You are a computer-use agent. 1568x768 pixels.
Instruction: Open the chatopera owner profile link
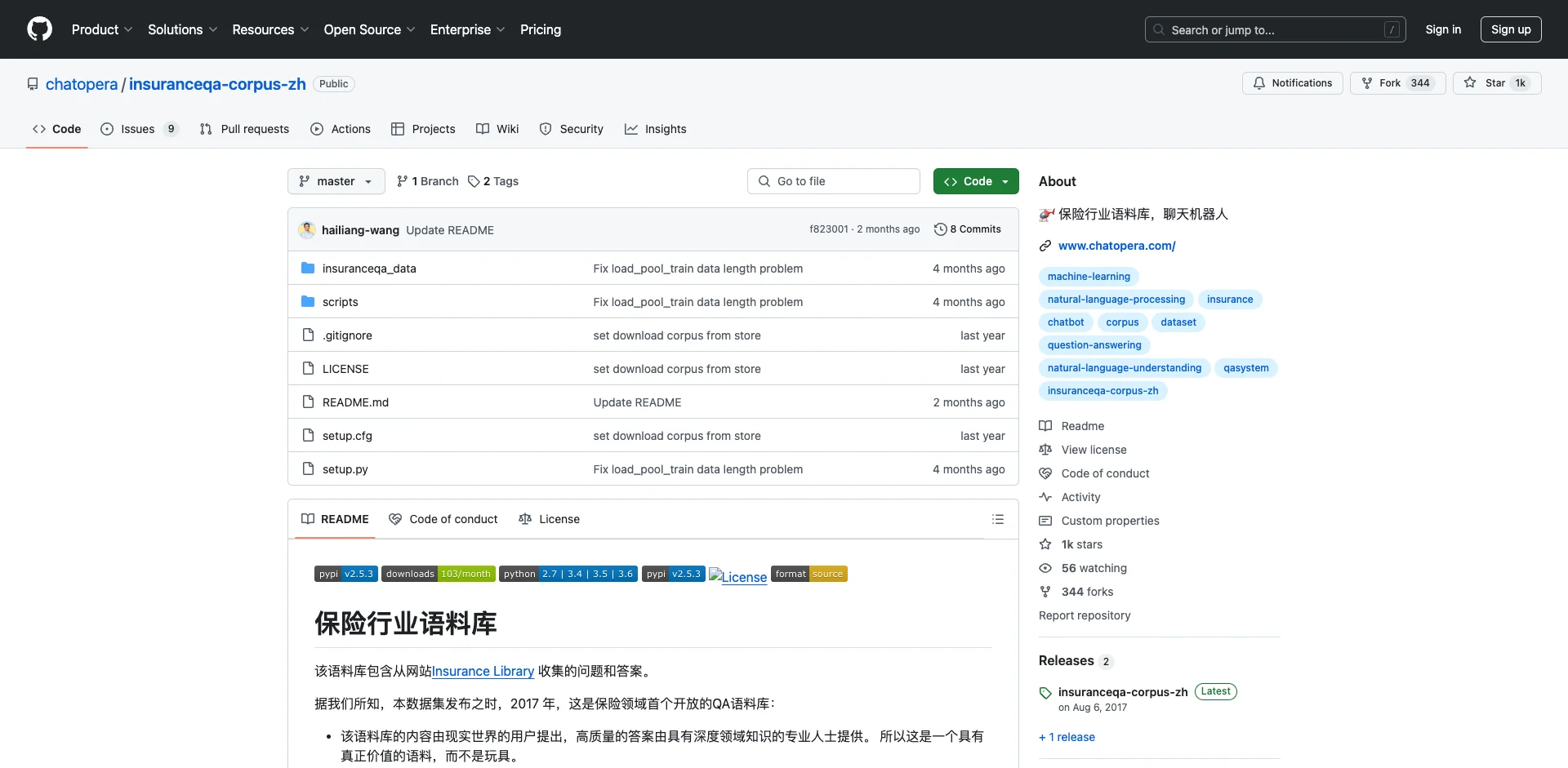[x=82, y=84]
